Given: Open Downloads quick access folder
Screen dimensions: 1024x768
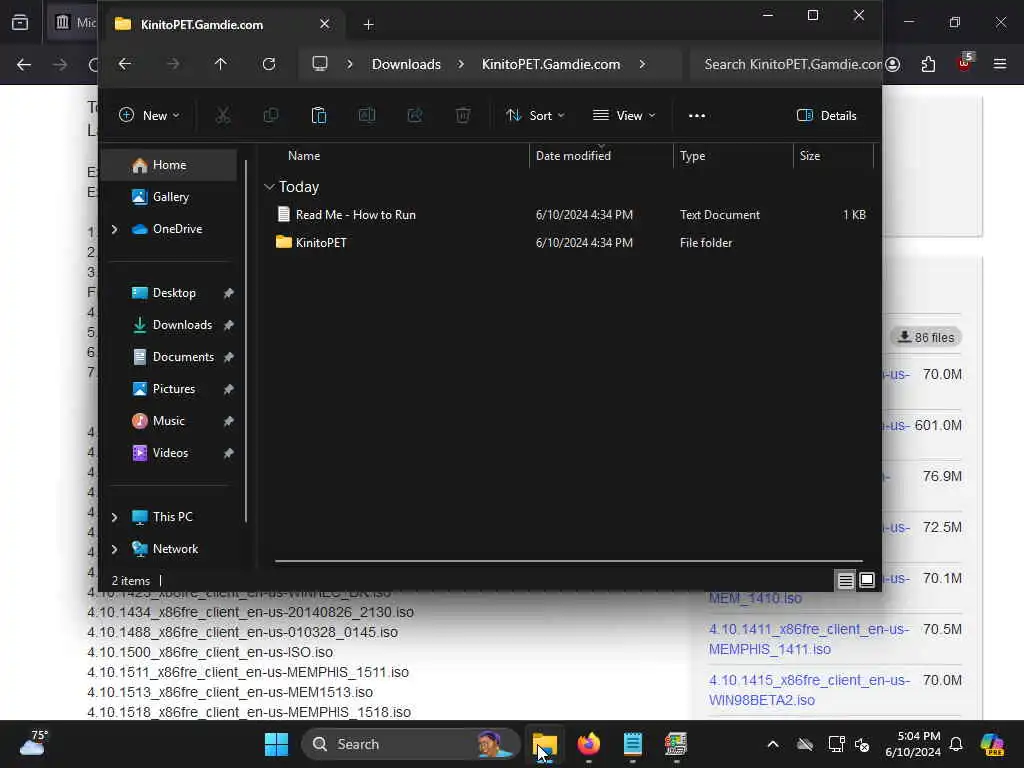Looking at the screenshot, I should click(x=182, y=325).
